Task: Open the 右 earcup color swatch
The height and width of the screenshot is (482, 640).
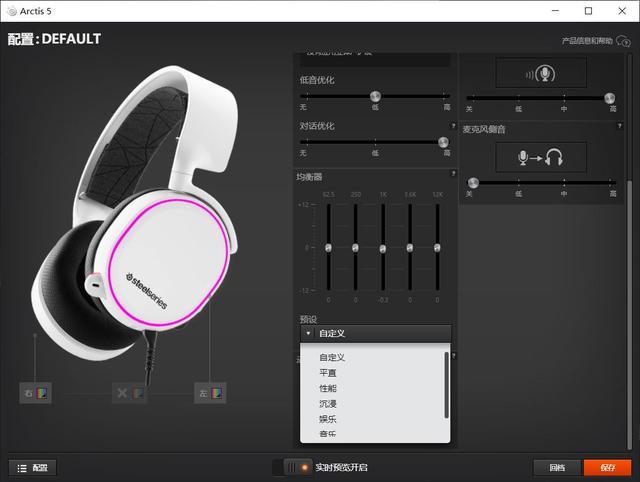Action: tap(42, 393)
